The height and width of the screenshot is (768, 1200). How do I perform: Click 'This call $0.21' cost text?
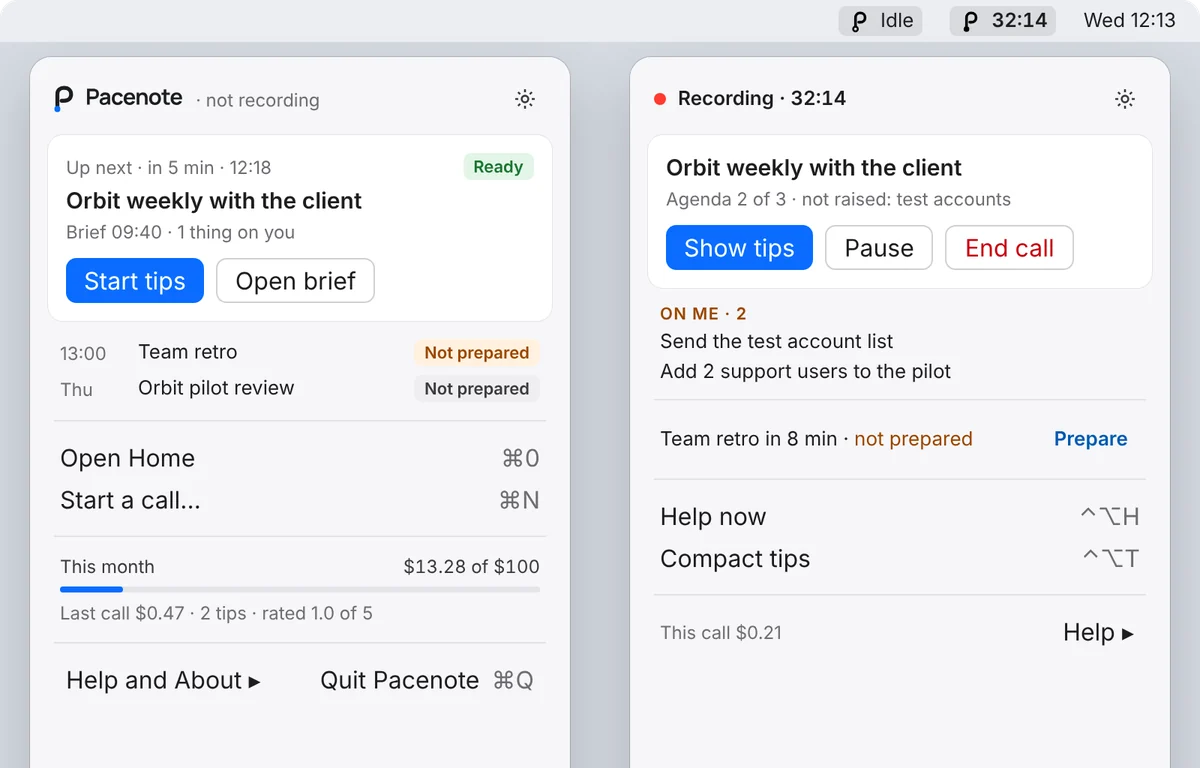pos(721,633)
